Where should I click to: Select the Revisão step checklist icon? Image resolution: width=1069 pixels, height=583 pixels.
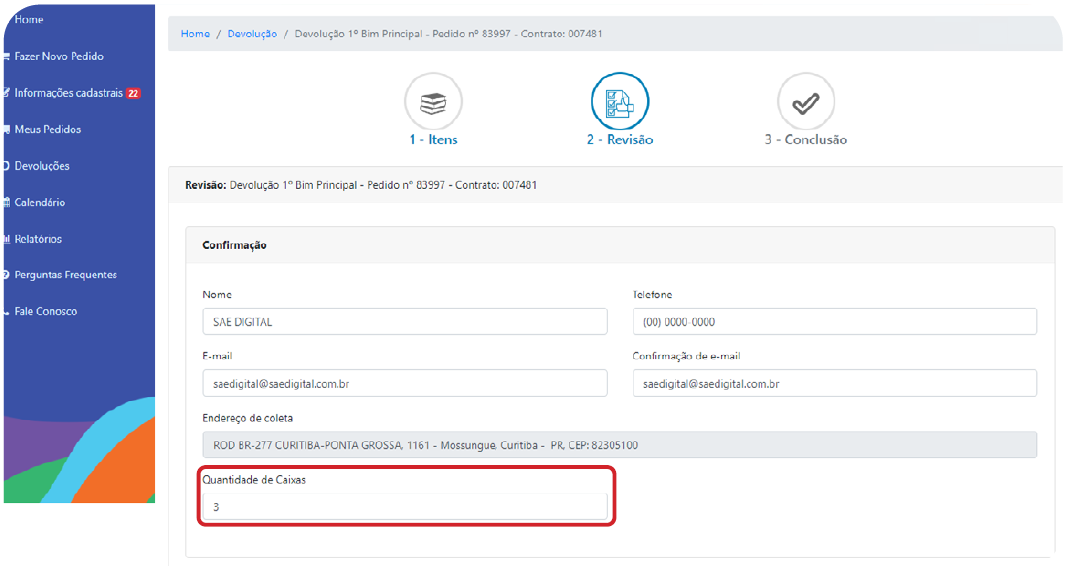point(620,102)
